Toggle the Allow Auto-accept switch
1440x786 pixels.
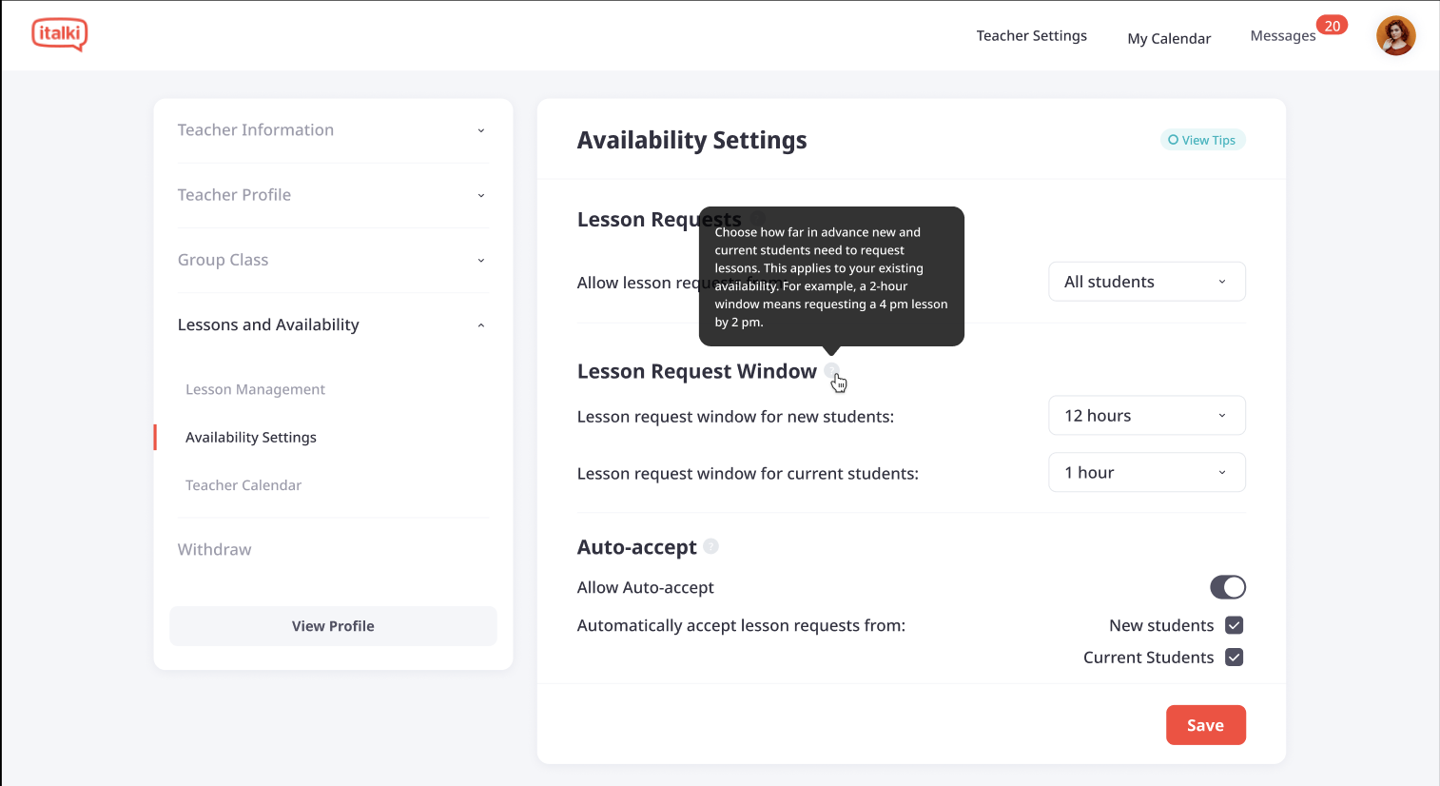click(x=1228, y=587)
